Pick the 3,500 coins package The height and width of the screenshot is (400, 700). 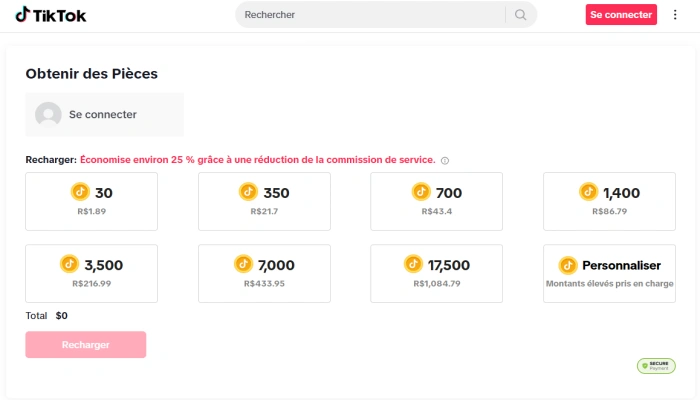91,273
